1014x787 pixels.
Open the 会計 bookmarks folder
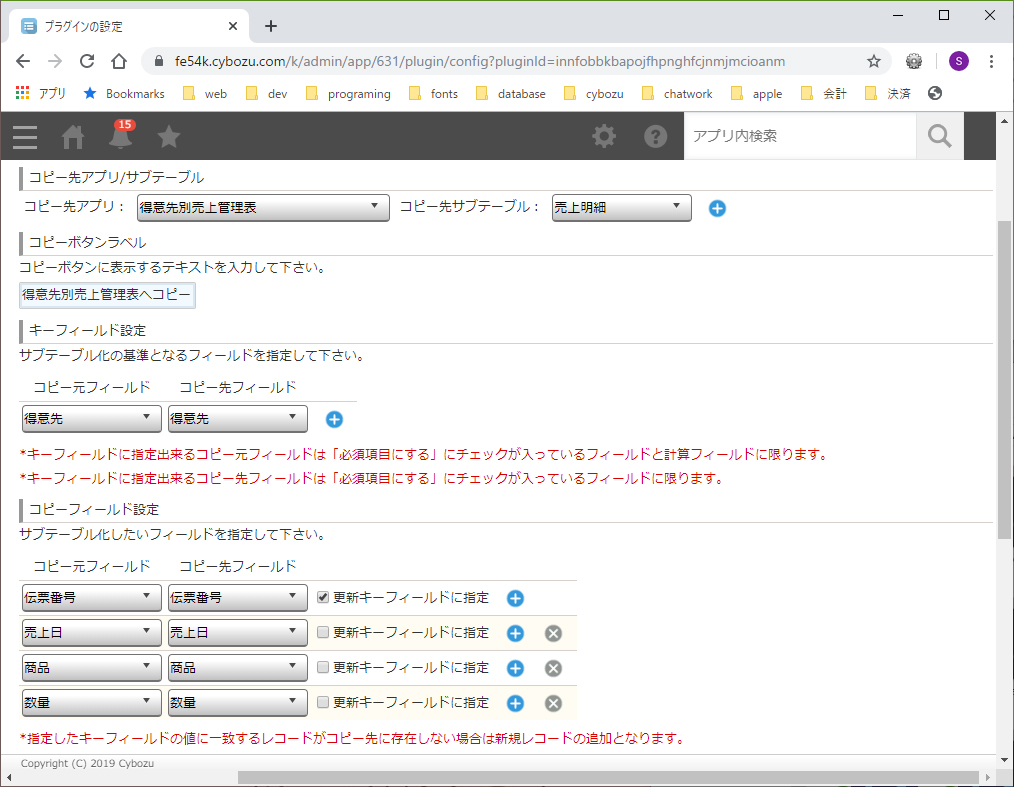point(823,94)
